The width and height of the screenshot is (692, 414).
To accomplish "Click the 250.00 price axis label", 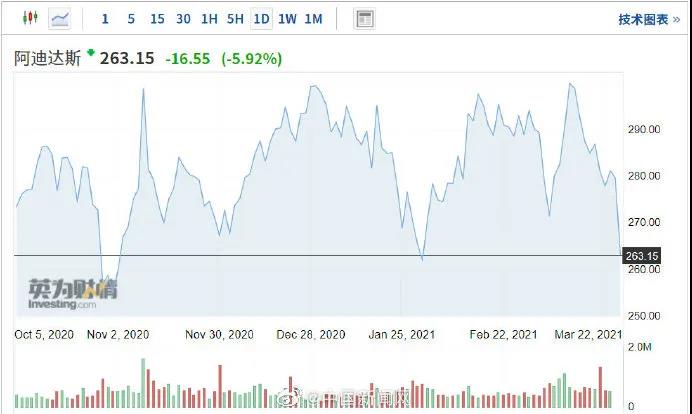I will pyautogui.click(x=644, y=316).
